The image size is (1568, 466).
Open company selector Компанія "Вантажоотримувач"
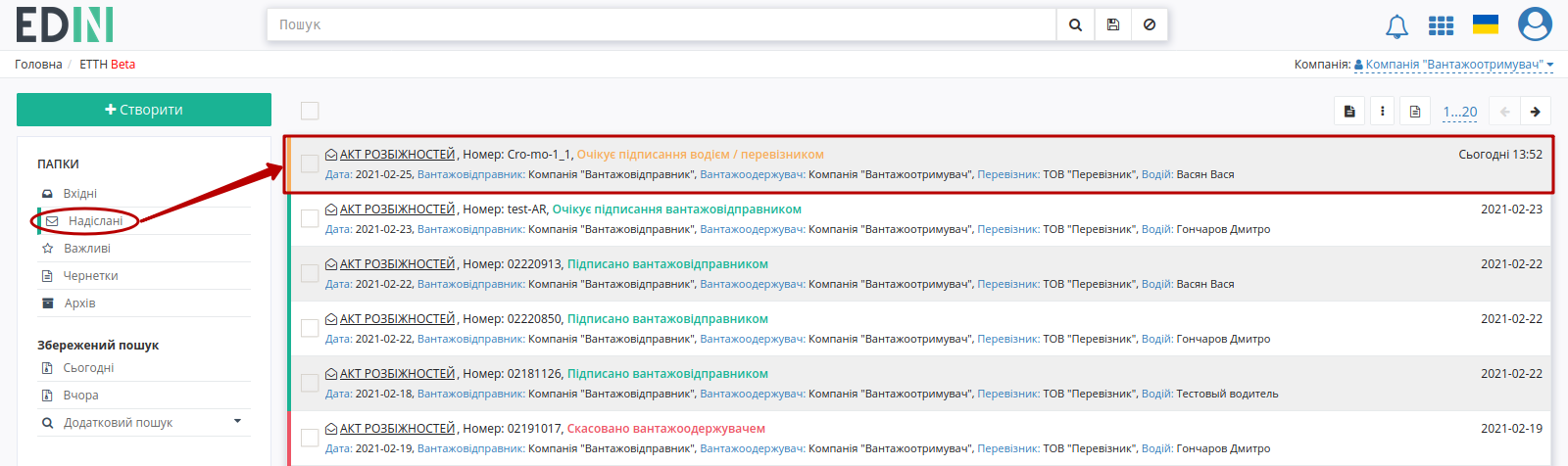1454,65
